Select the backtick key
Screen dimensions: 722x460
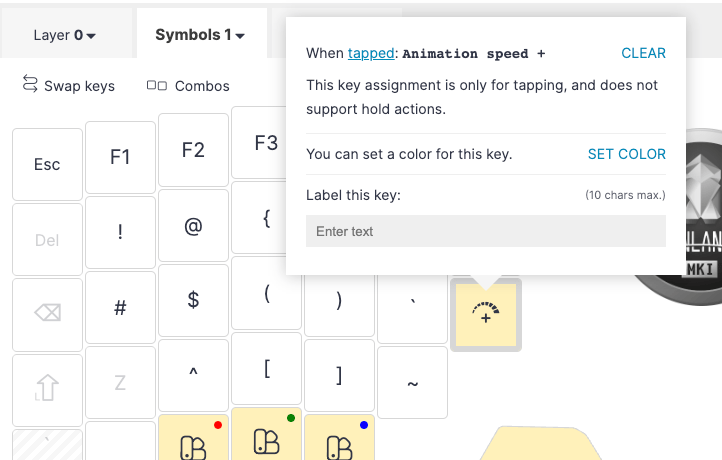coord(413,309)
